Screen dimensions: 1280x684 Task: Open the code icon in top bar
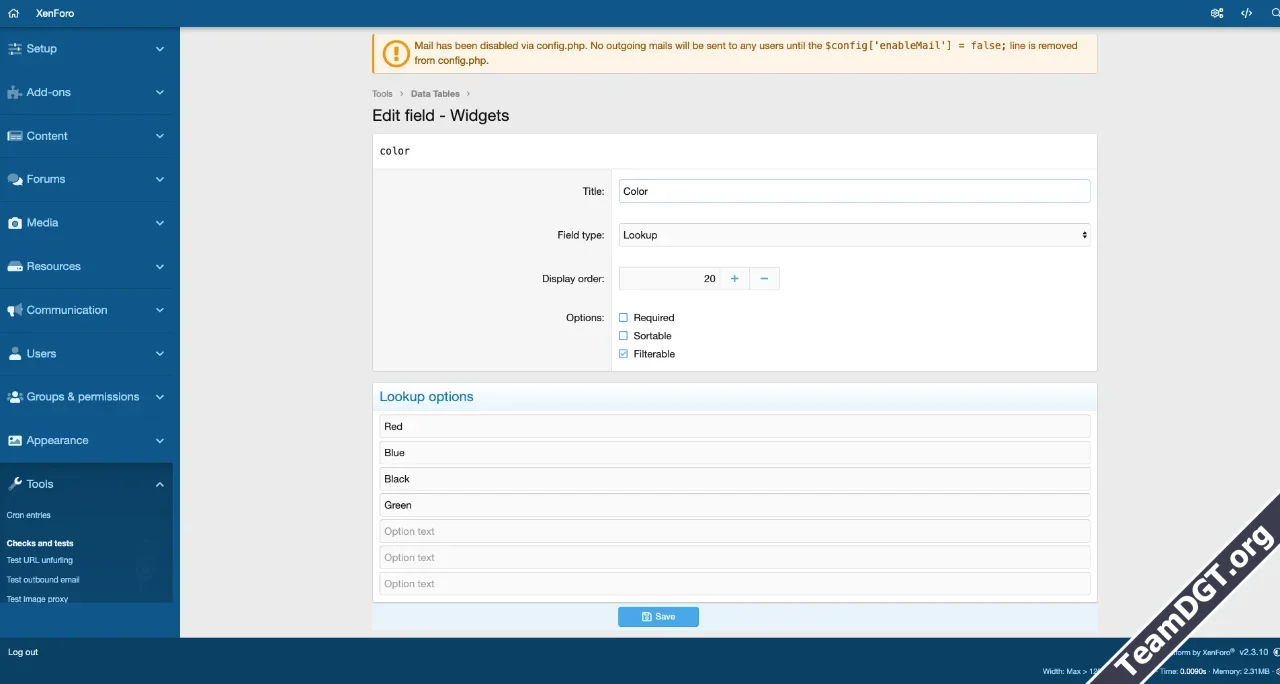1246,13
